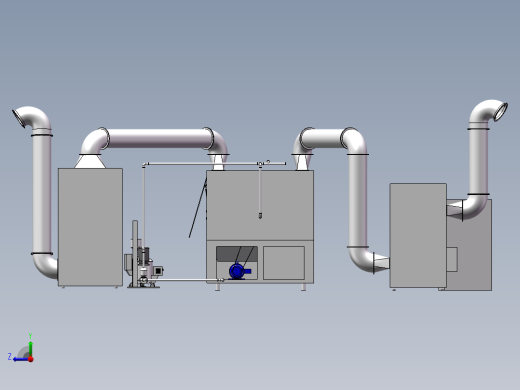
Task: Select the vertical duct feeding the right cabinet
Action: click(x=358, y=201)
